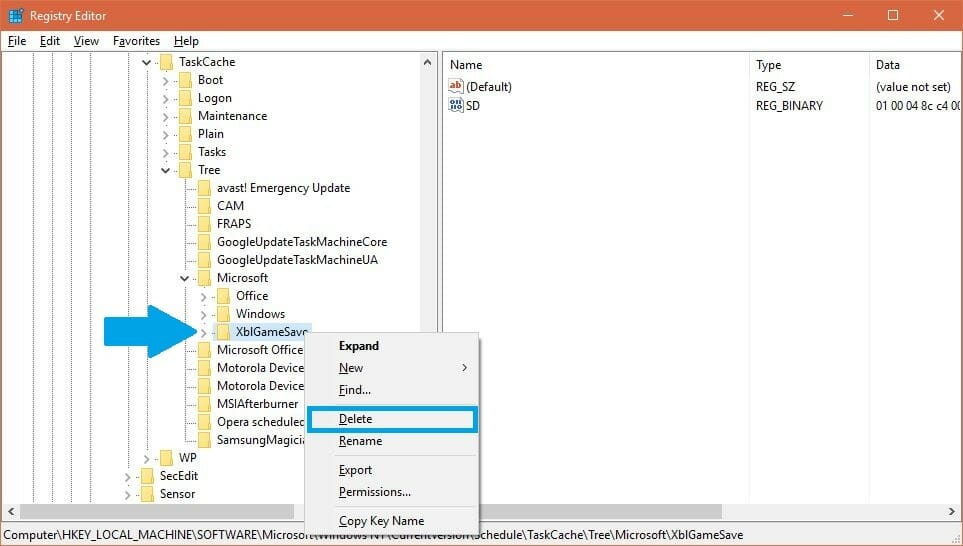This screenshot has width=963, height=546.
Task: Click the Microsoft folder icon
Action: (x=205, y=278)
